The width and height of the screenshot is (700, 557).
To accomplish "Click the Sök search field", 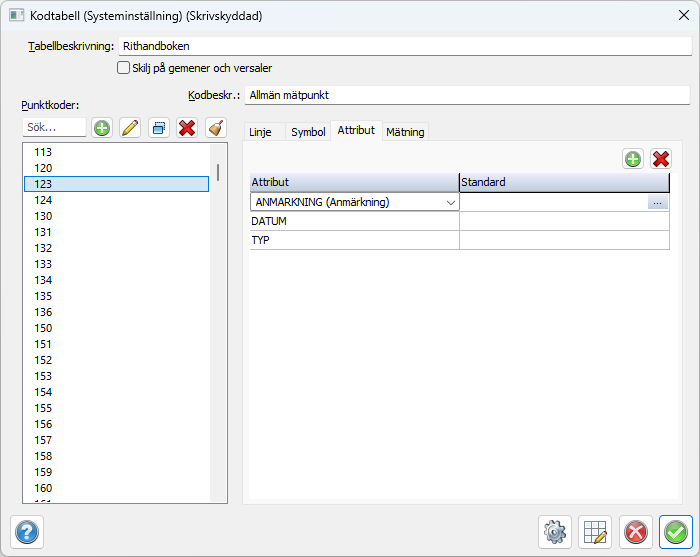I will point(54,128).
